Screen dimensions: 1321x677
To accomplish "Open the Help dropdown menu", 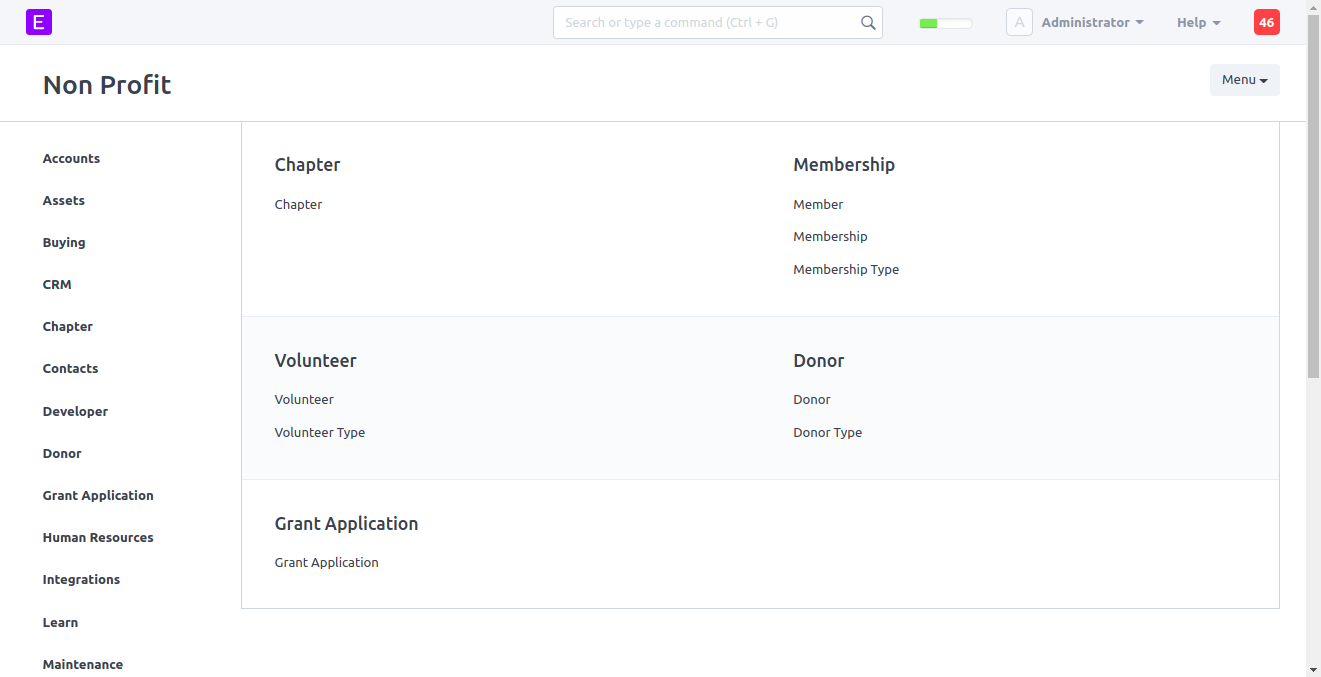I will click(x=1198, y=22).
